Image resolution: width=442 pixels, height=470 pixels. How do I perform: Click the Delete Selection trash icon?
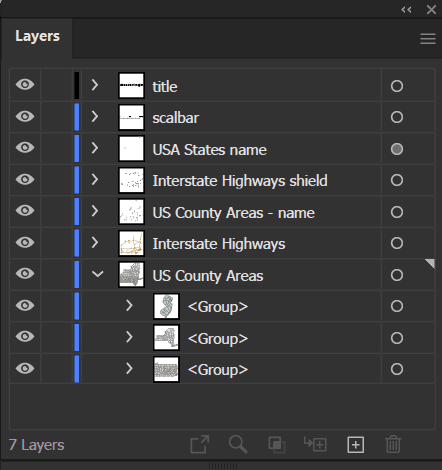click(x=393, y=444)
